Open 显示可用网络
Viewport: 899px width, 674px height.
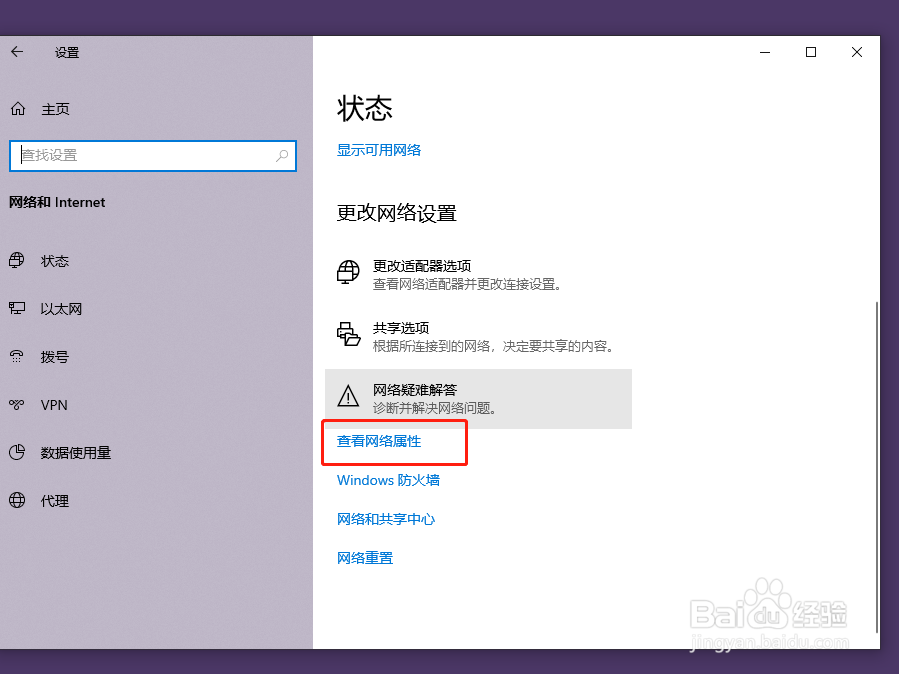point(378,149)
